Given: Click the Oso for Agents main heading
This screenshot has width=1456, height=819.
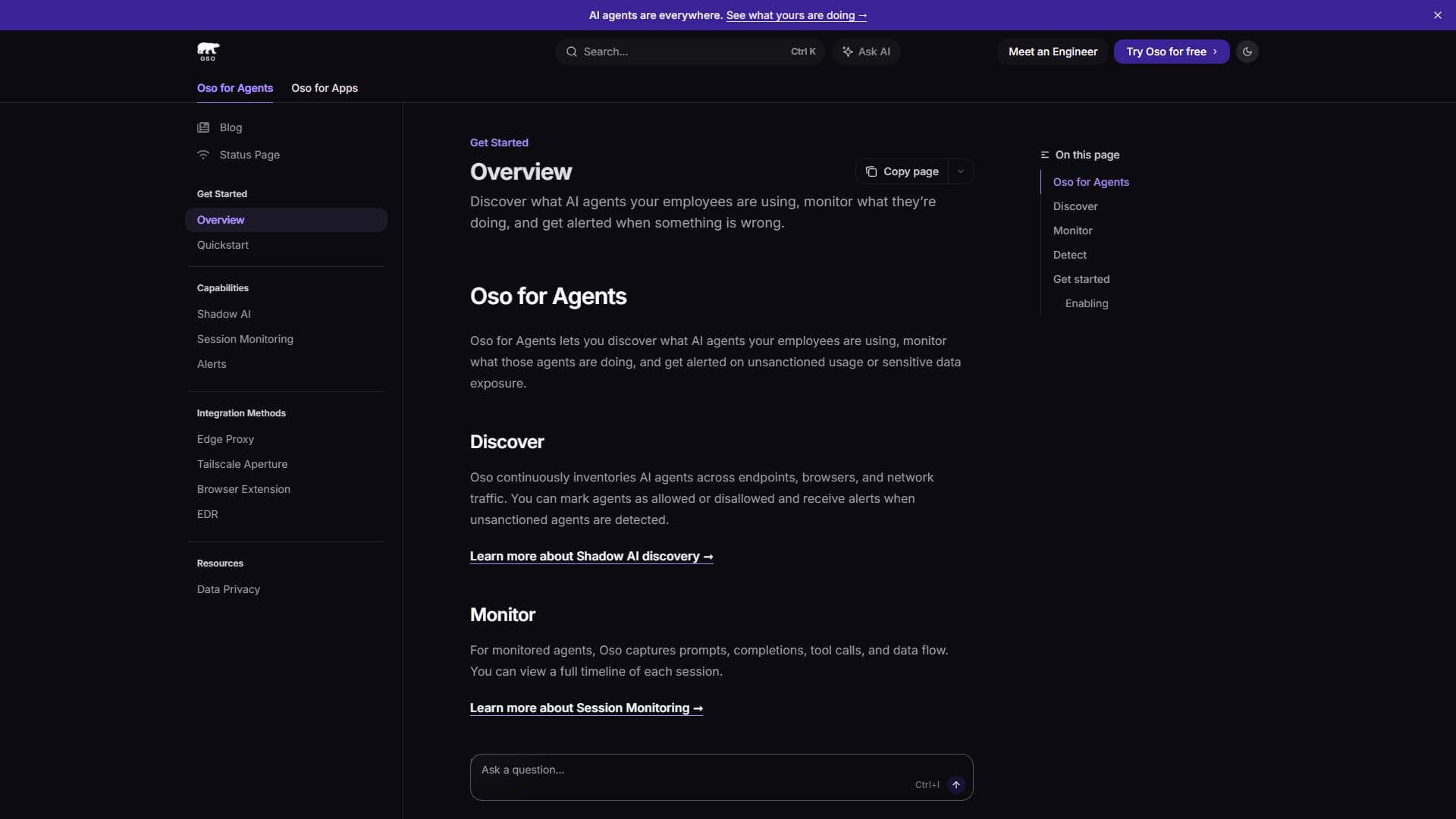Looking at the screenshot, I should click(x=548, y=297).
